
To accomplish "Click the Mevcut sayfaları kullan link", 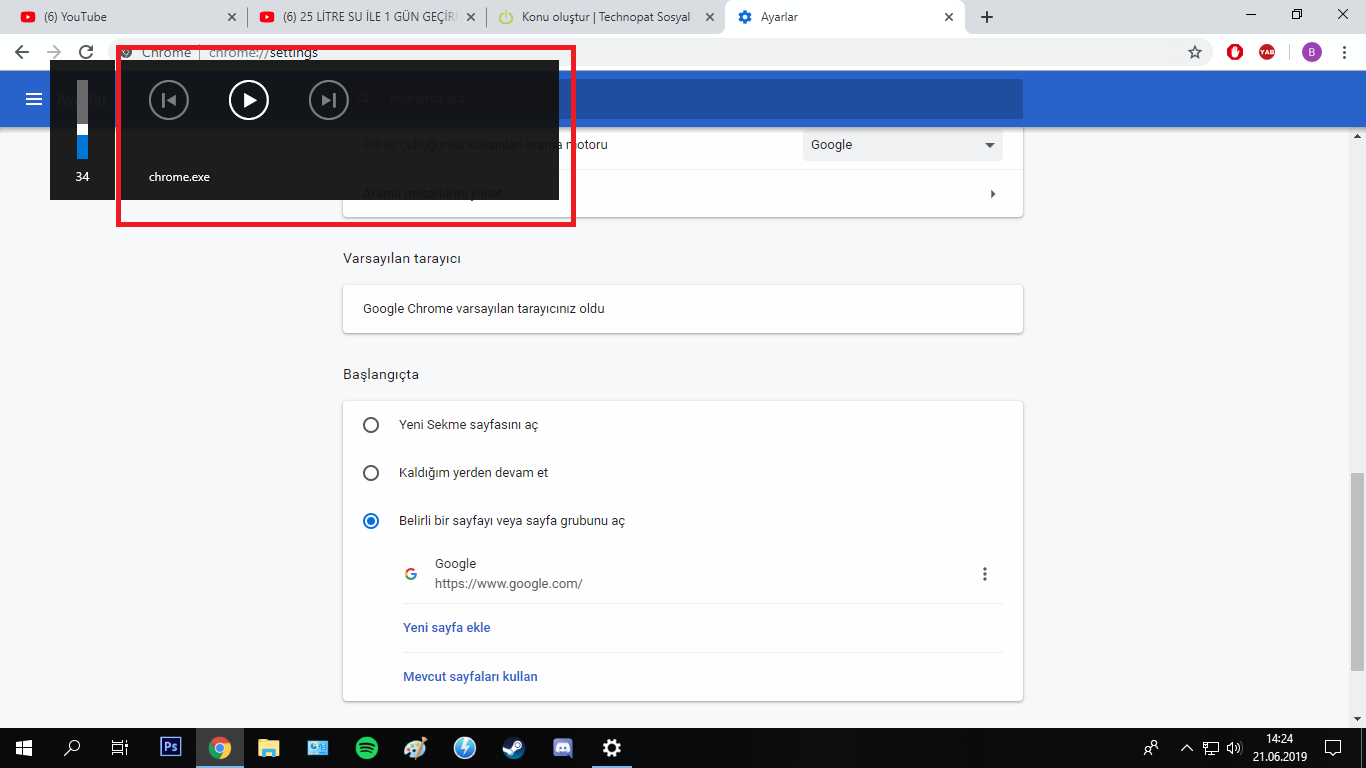I will pos(470,677).
